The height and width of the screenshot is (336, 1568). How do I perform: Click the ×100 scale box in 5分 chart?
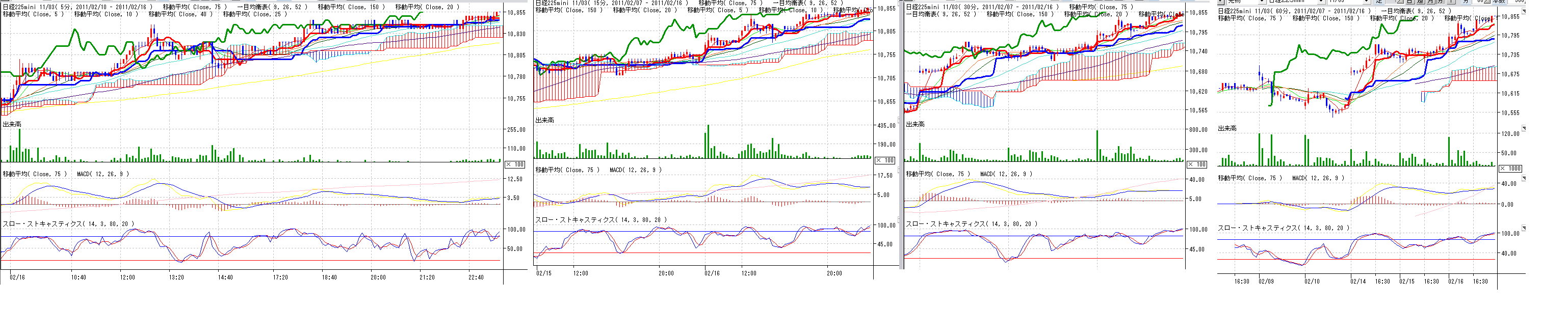(x=515, y=164)
